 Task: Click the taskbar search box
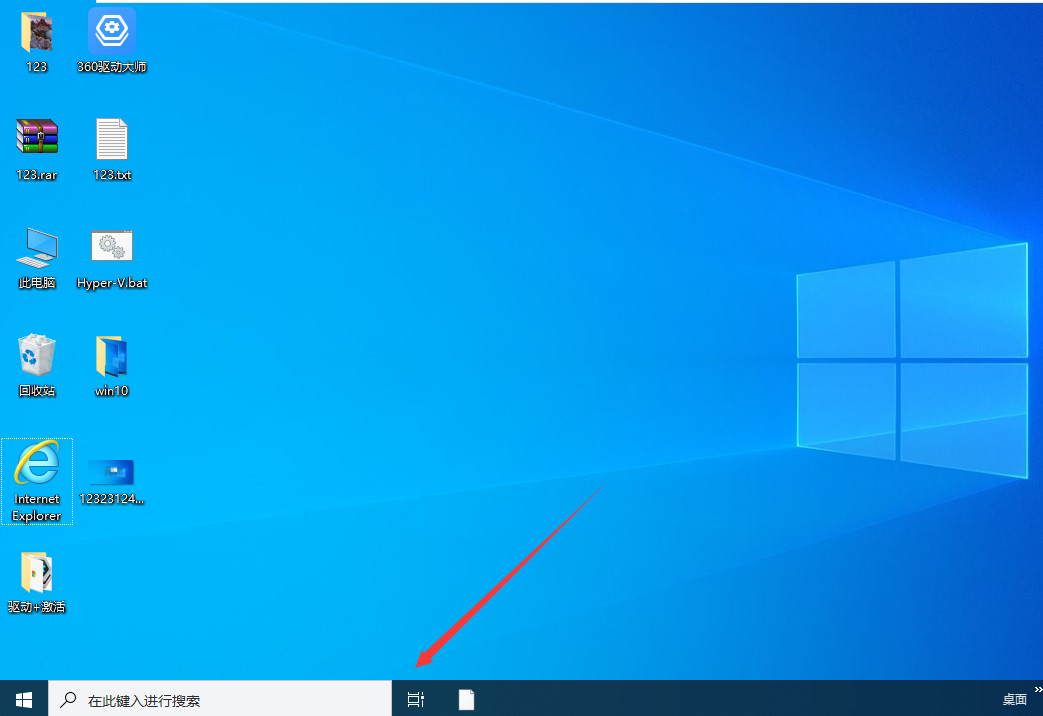point(220,699)
